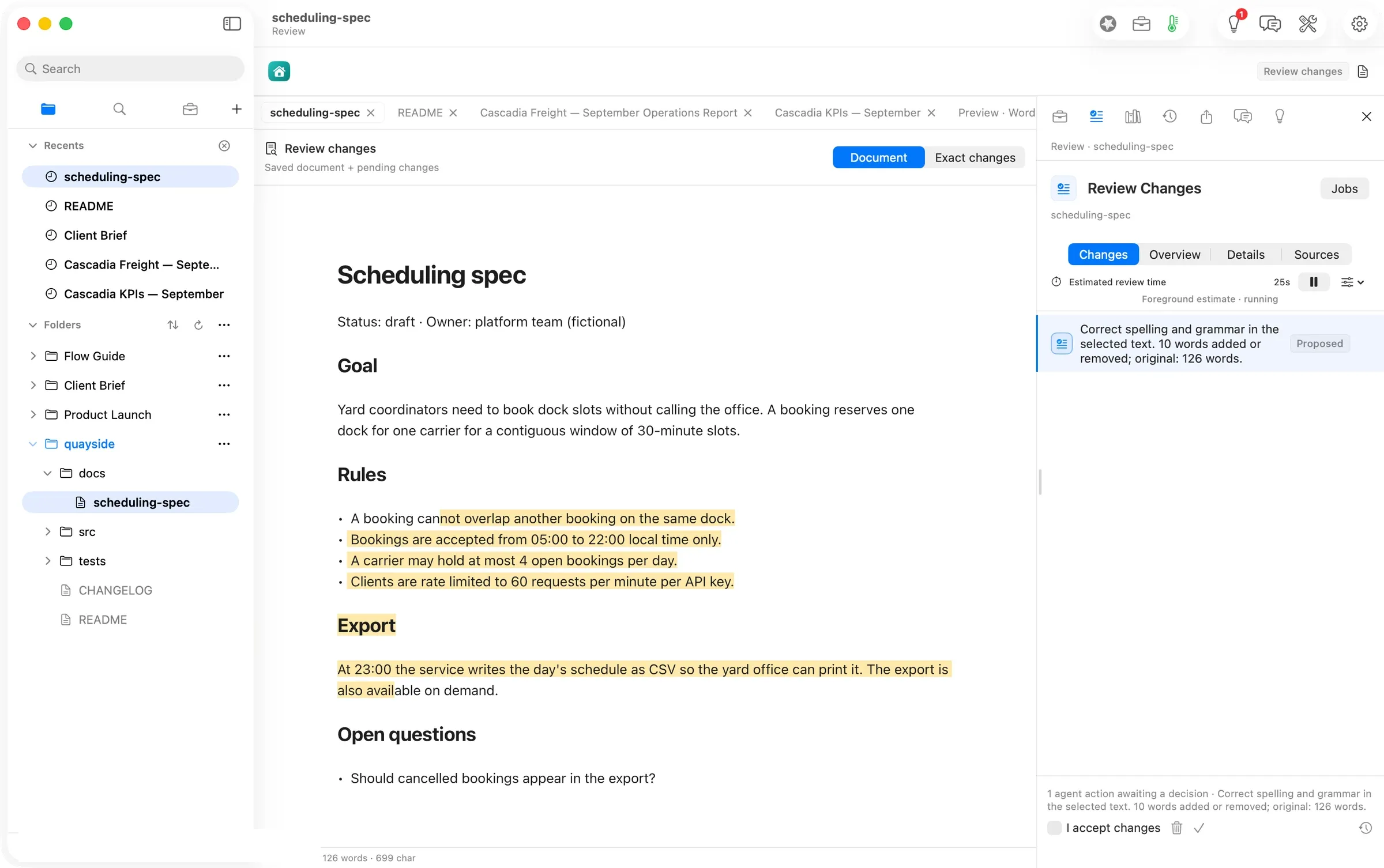Image resolution: width=1384 pixels, height=868 pixels.
Task: Click the lightbulb icon with red notification badge
Action: [x=1234, y=24]
